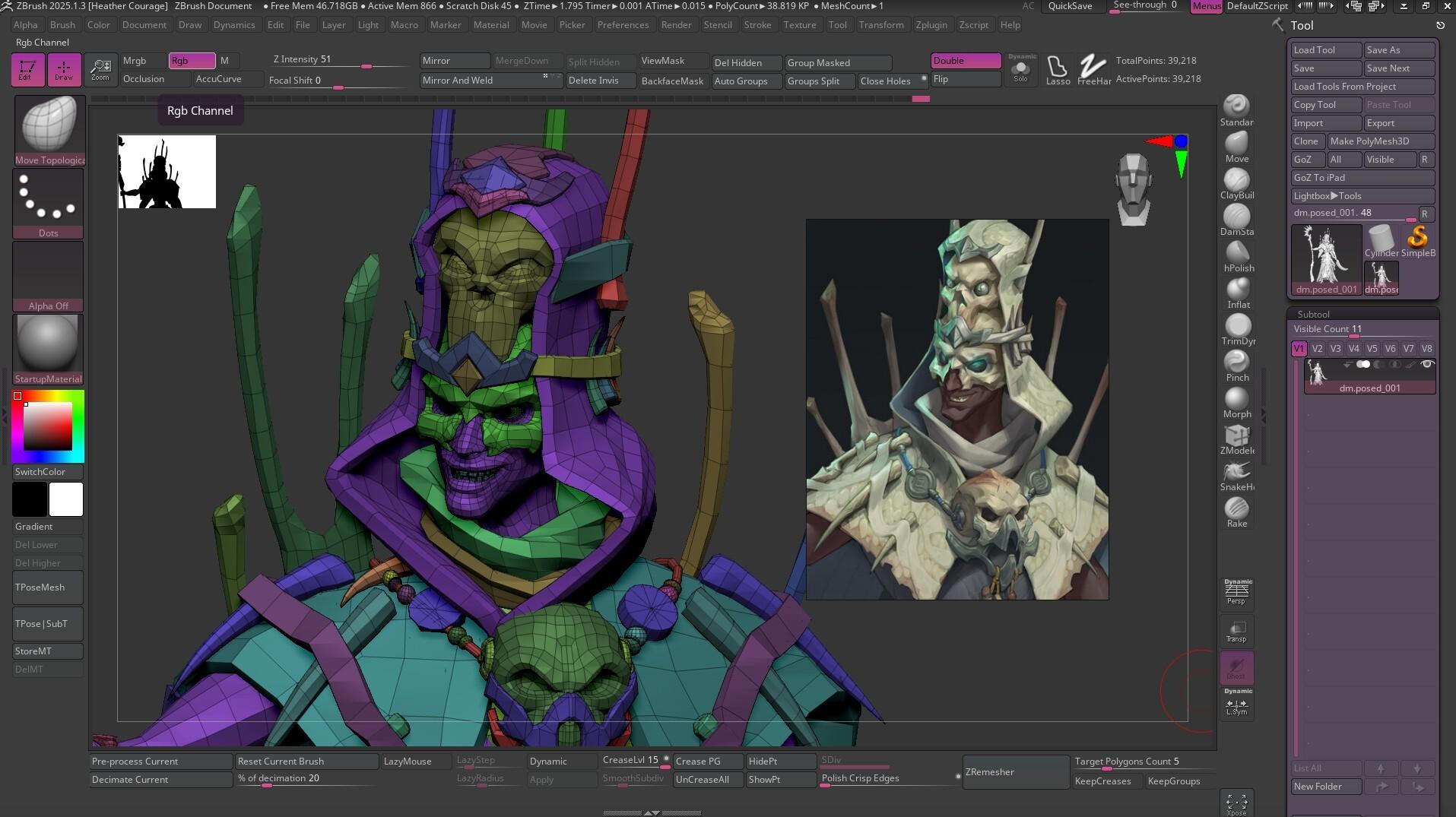
Task: Select the Inflate brush
Action: [1237, 293]
